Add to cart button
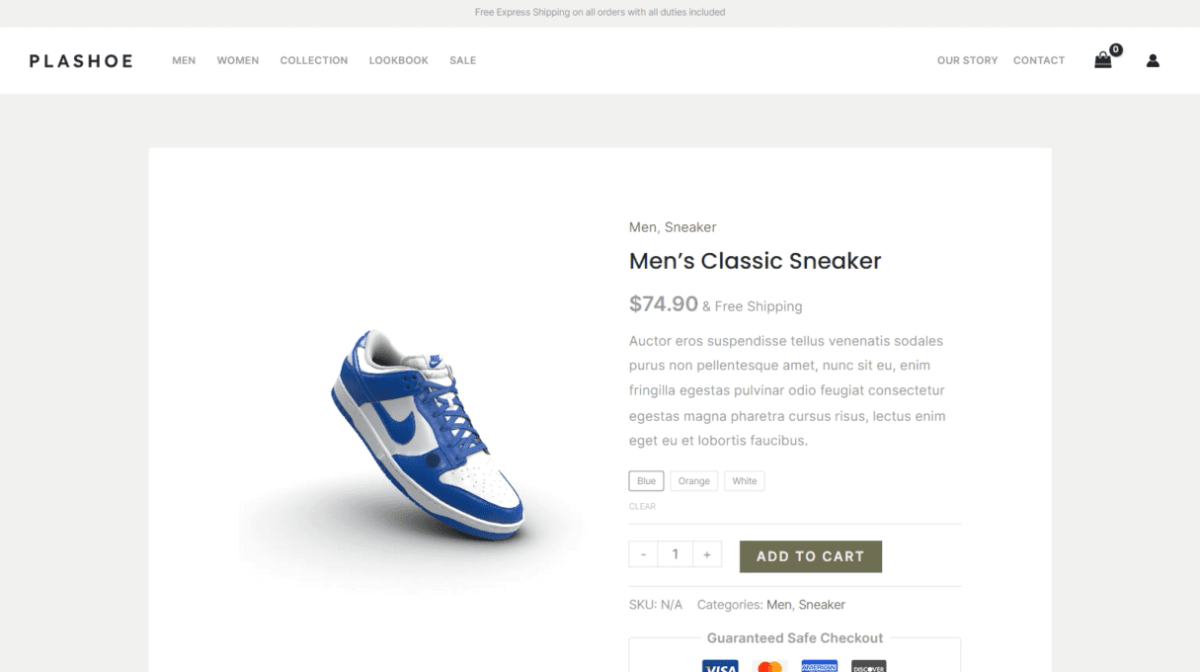This screenshot has height=672, width=1200. coord(811,556)
